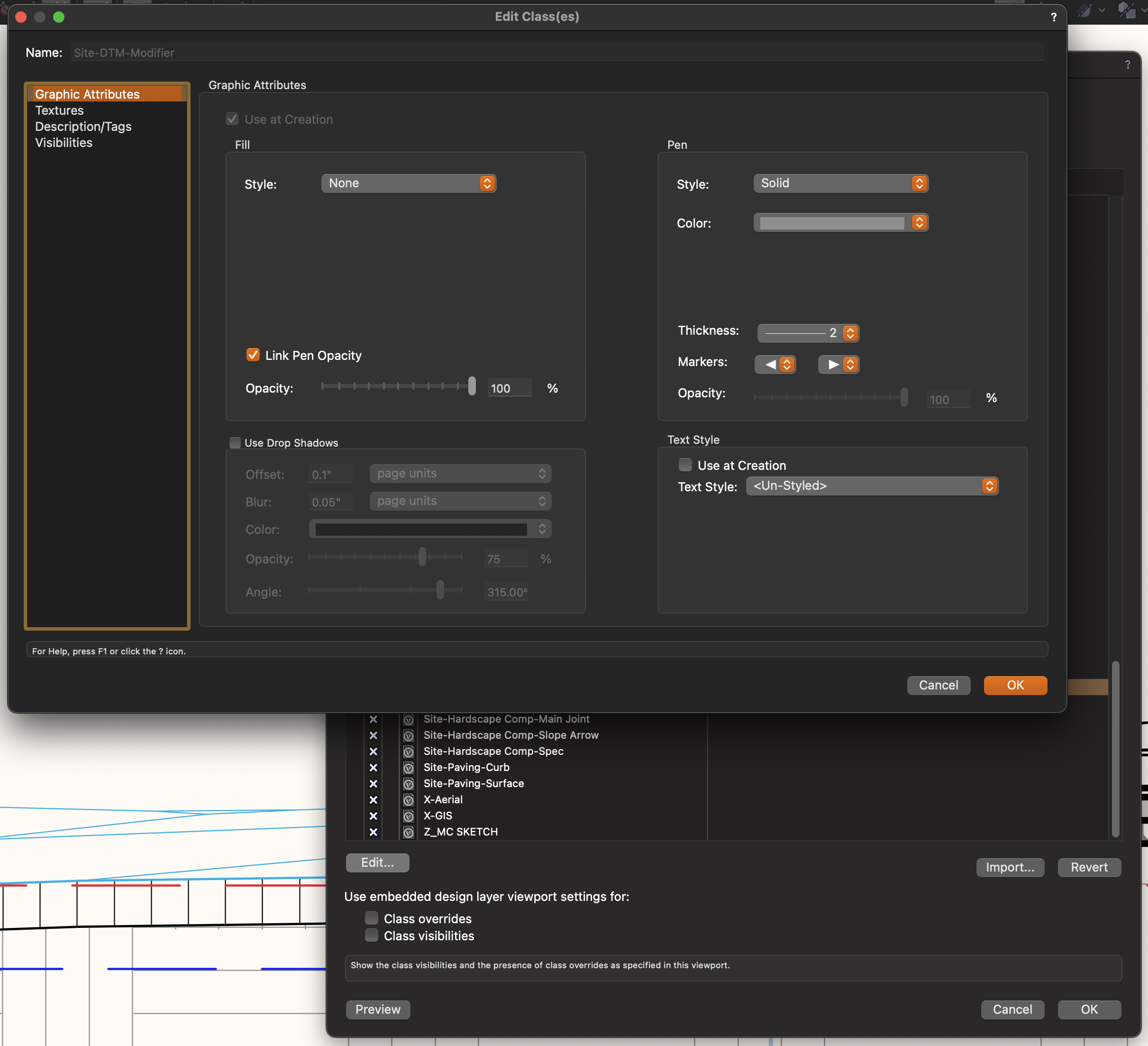Screen dimensions: 1148x1046
Task: Click the Fill Opacity value field
Action: 509,388
